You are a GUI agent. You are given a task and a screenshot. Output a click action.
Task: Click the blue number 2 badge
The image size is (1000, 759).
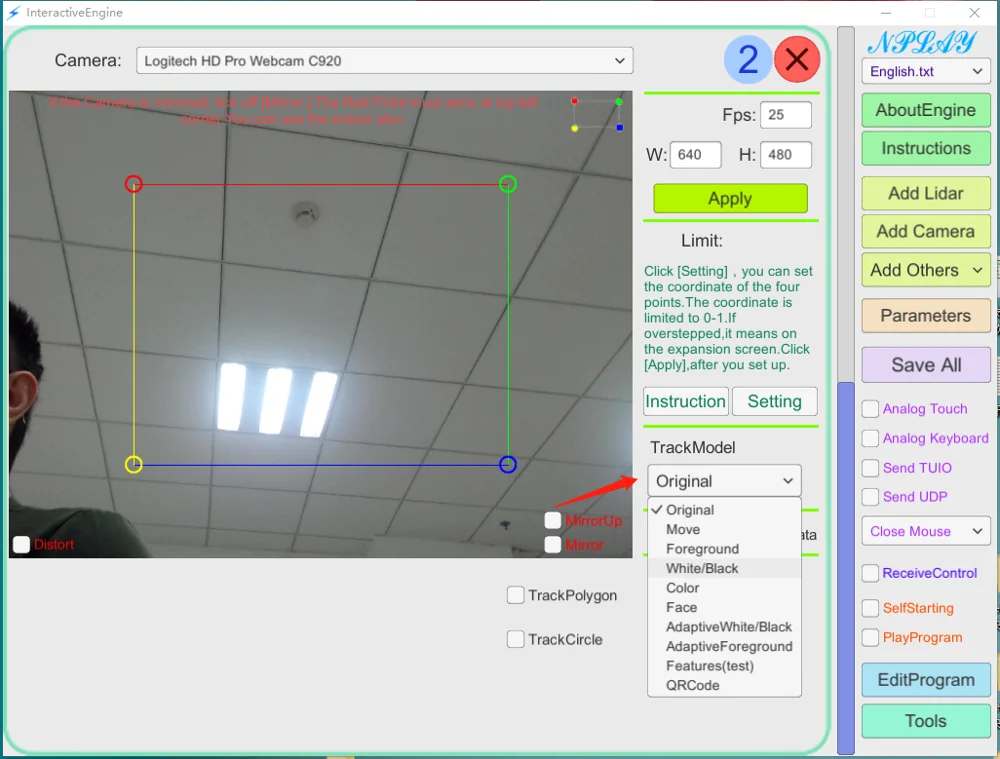click(x=747, y=60)
